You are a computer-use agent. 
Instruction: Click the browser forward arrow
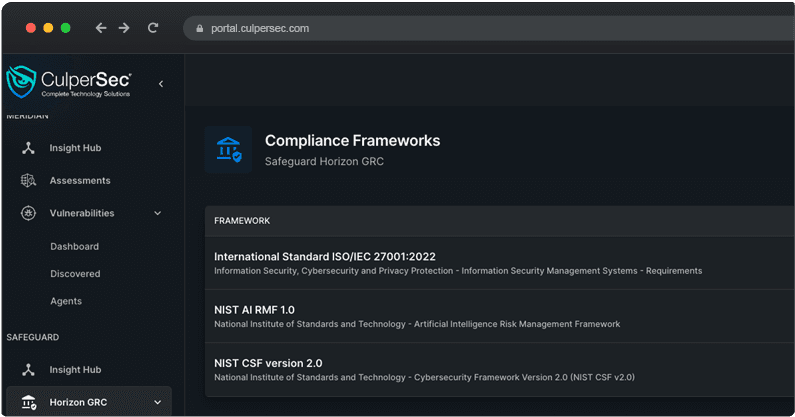[124, 28]
